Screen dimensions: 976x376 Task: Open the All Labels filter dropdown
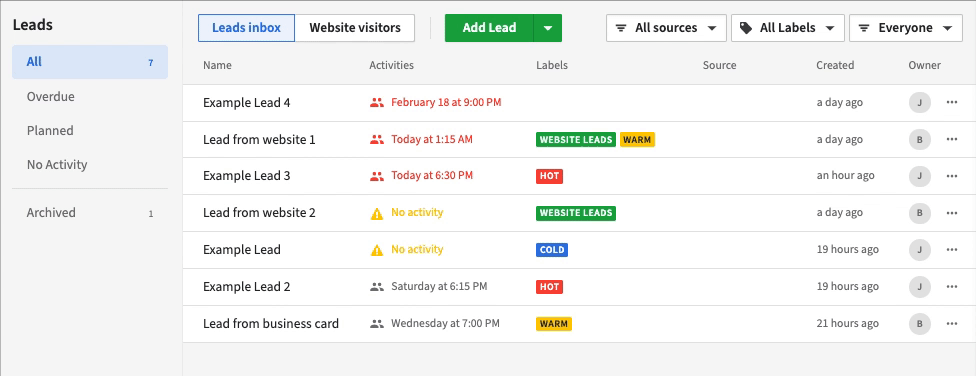pyautogui.click(x=787, y=28)
